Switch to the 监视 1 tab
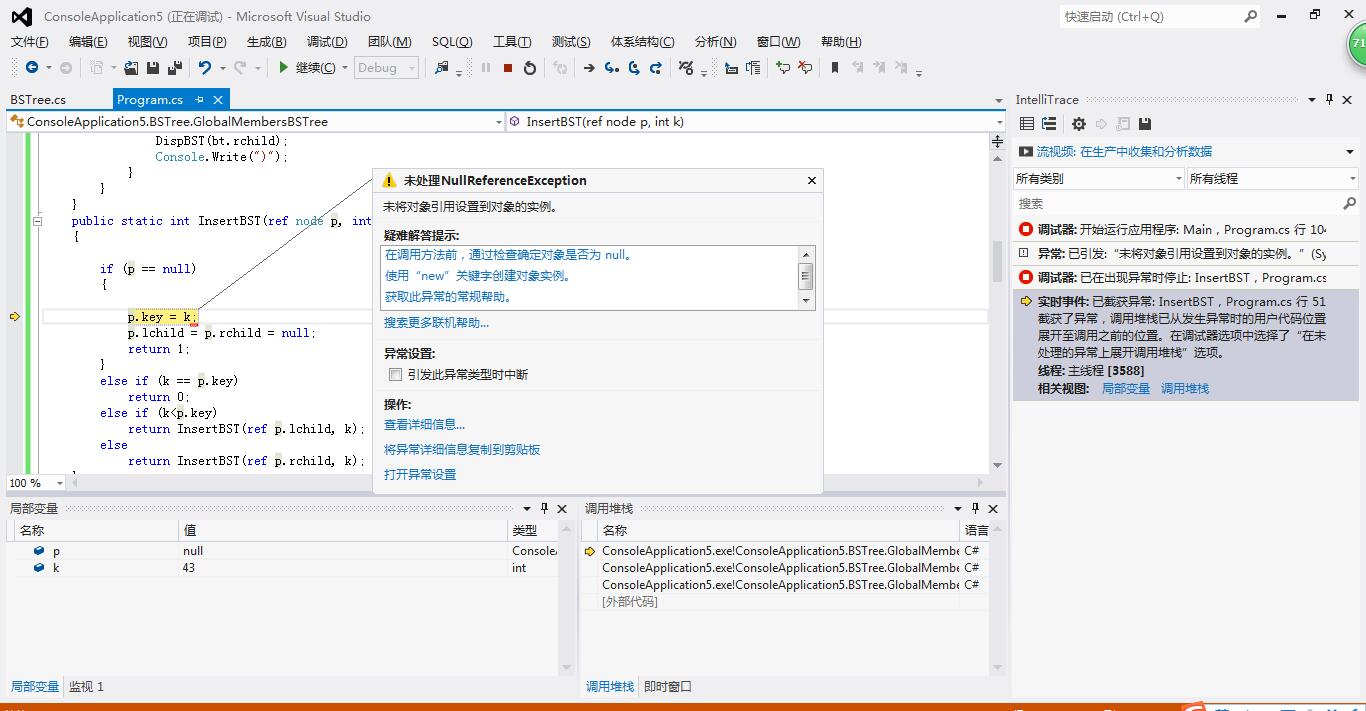1366x711 pixels. click(x=86, y=687)
